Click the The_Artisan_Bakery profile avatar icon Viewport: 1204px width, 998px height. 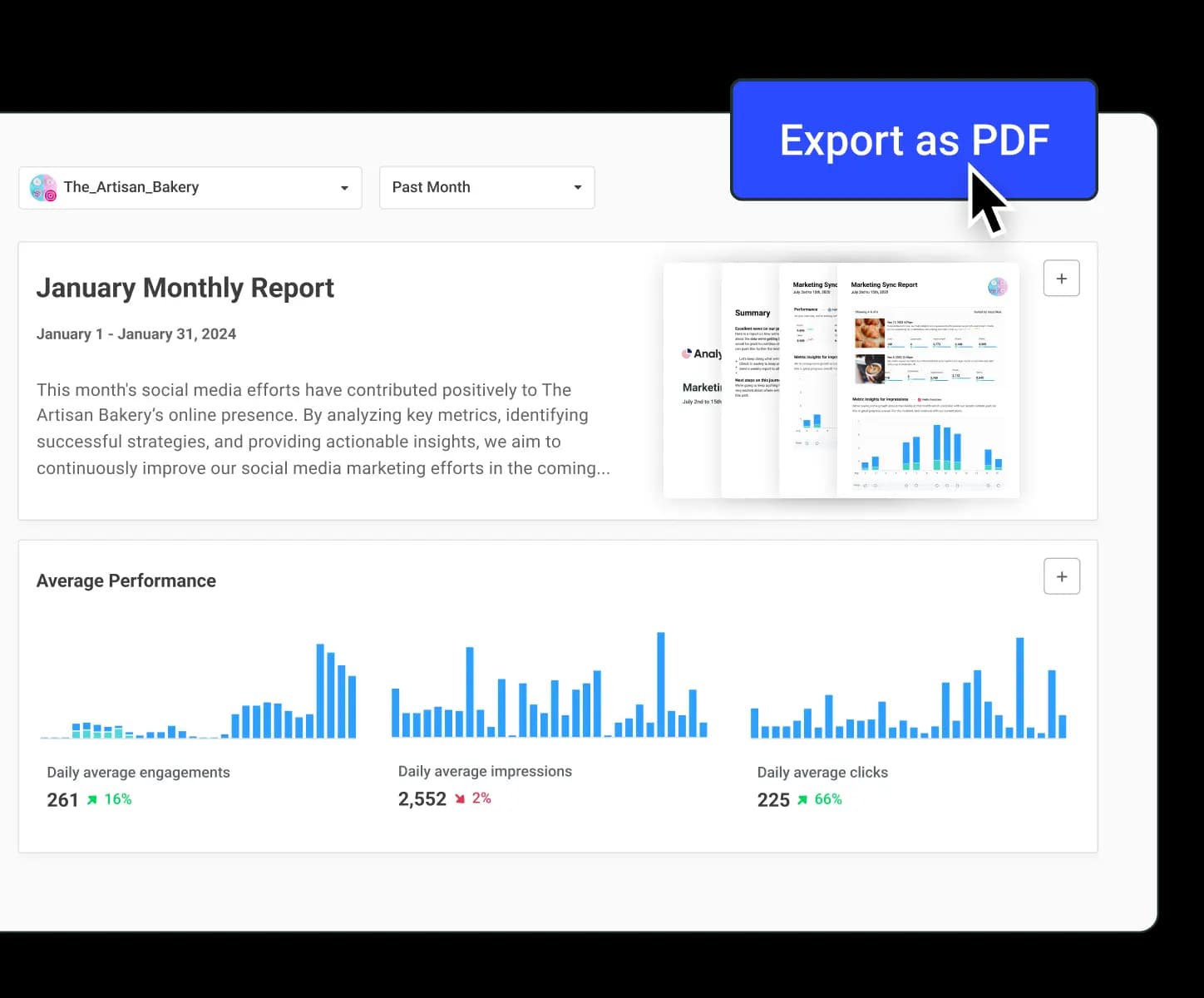coord(43,188)
